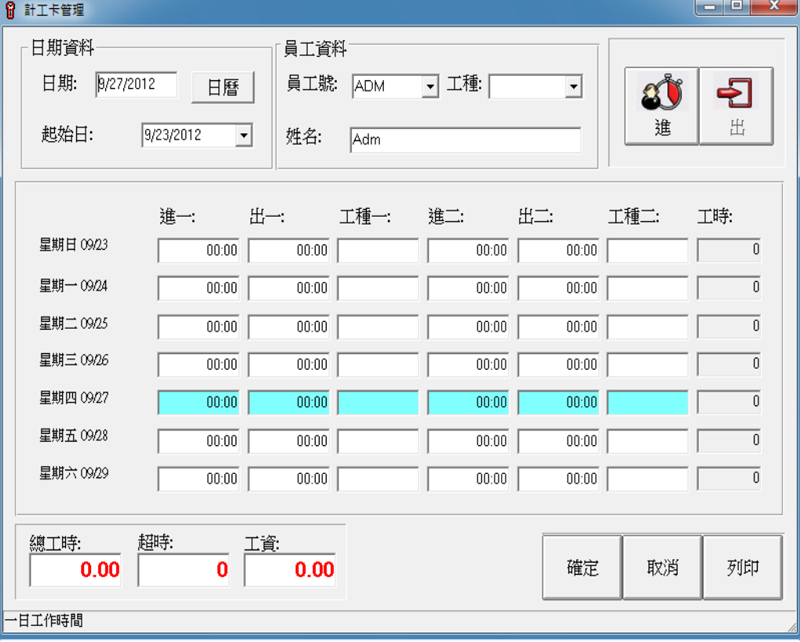
Task: Click 進一 time field for 星期一 09/24
Action: (x=198, y=288)
